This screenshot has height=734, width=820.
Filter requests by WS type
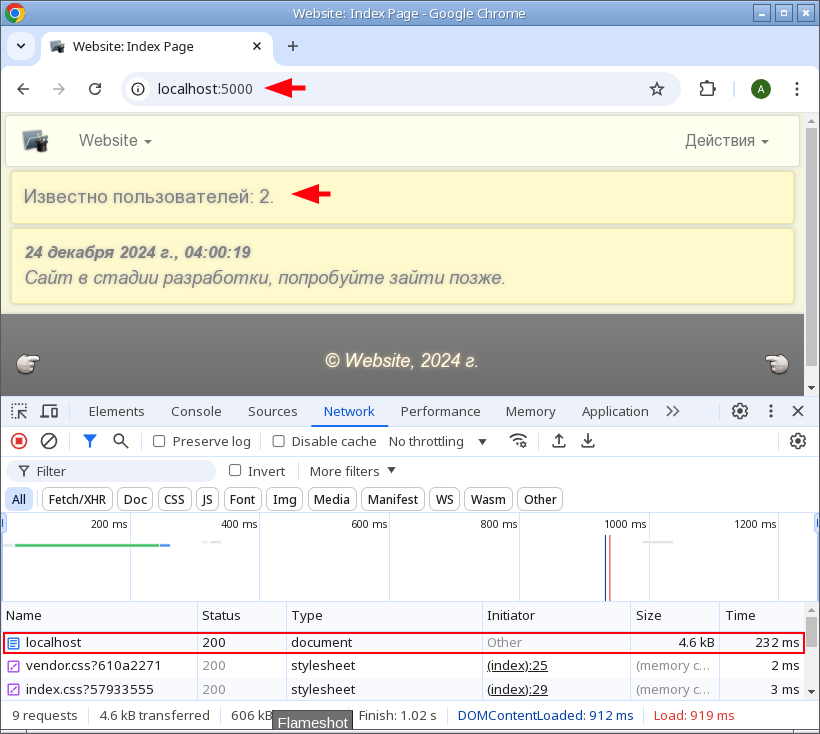click(x=445, y=499)
